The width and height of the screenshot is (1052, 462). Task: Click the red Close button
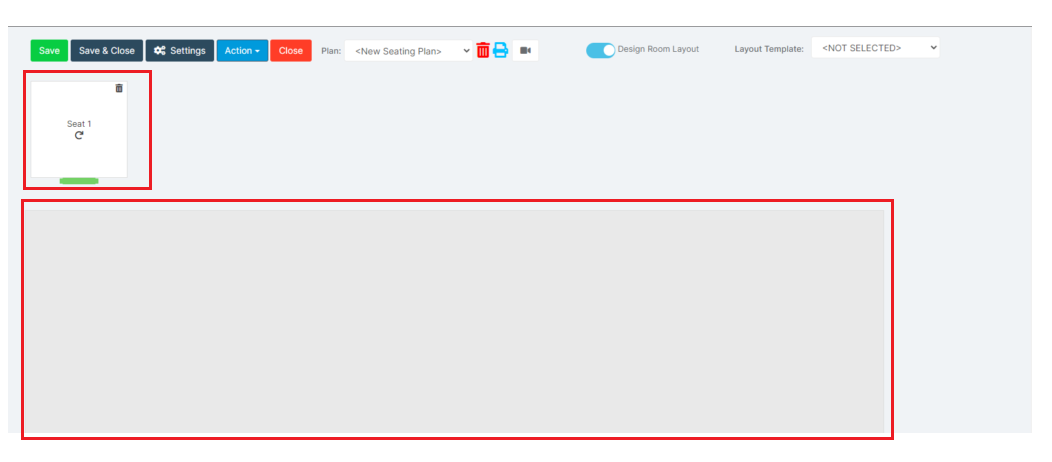(x=291, y=51)
